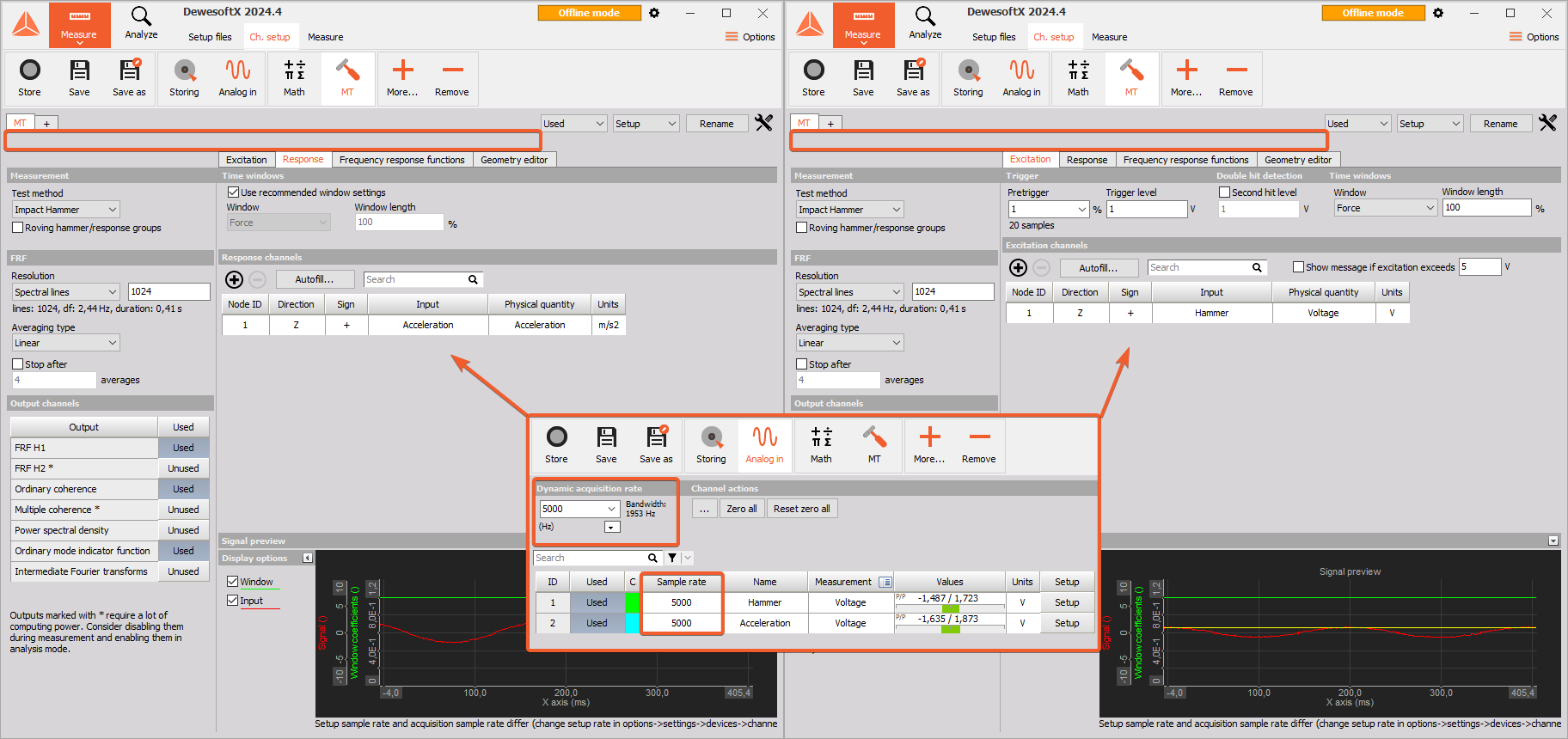Click Search field in Excitation channels
1568x739 pixels.
coord(1206,267)
